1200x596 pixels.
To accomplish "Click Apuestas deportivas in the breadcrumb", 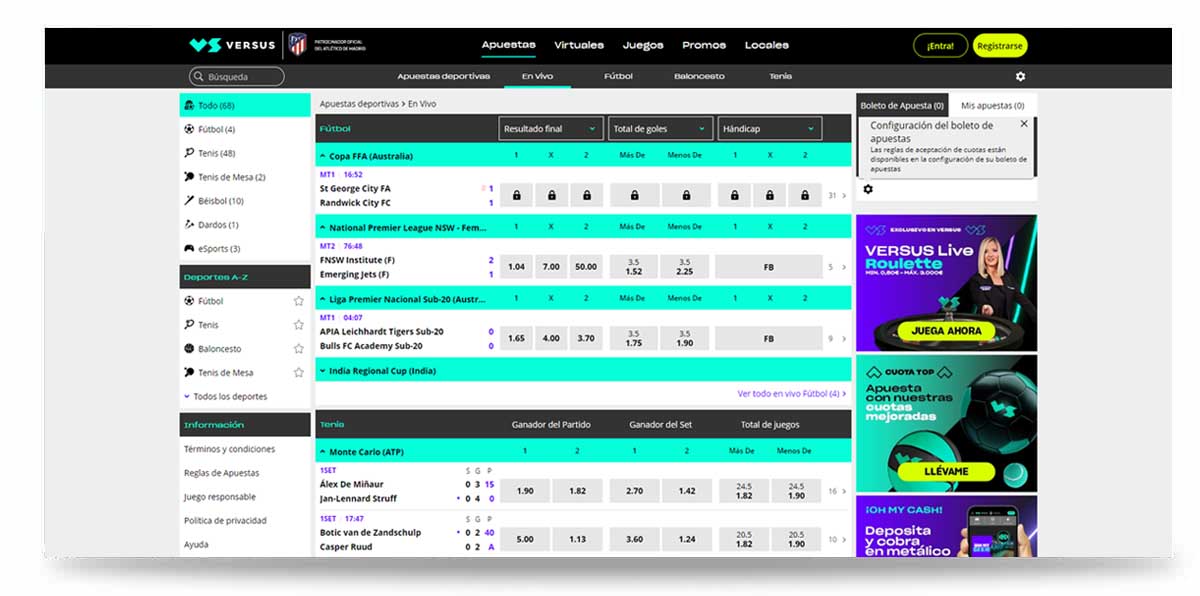I will (359, 104).
